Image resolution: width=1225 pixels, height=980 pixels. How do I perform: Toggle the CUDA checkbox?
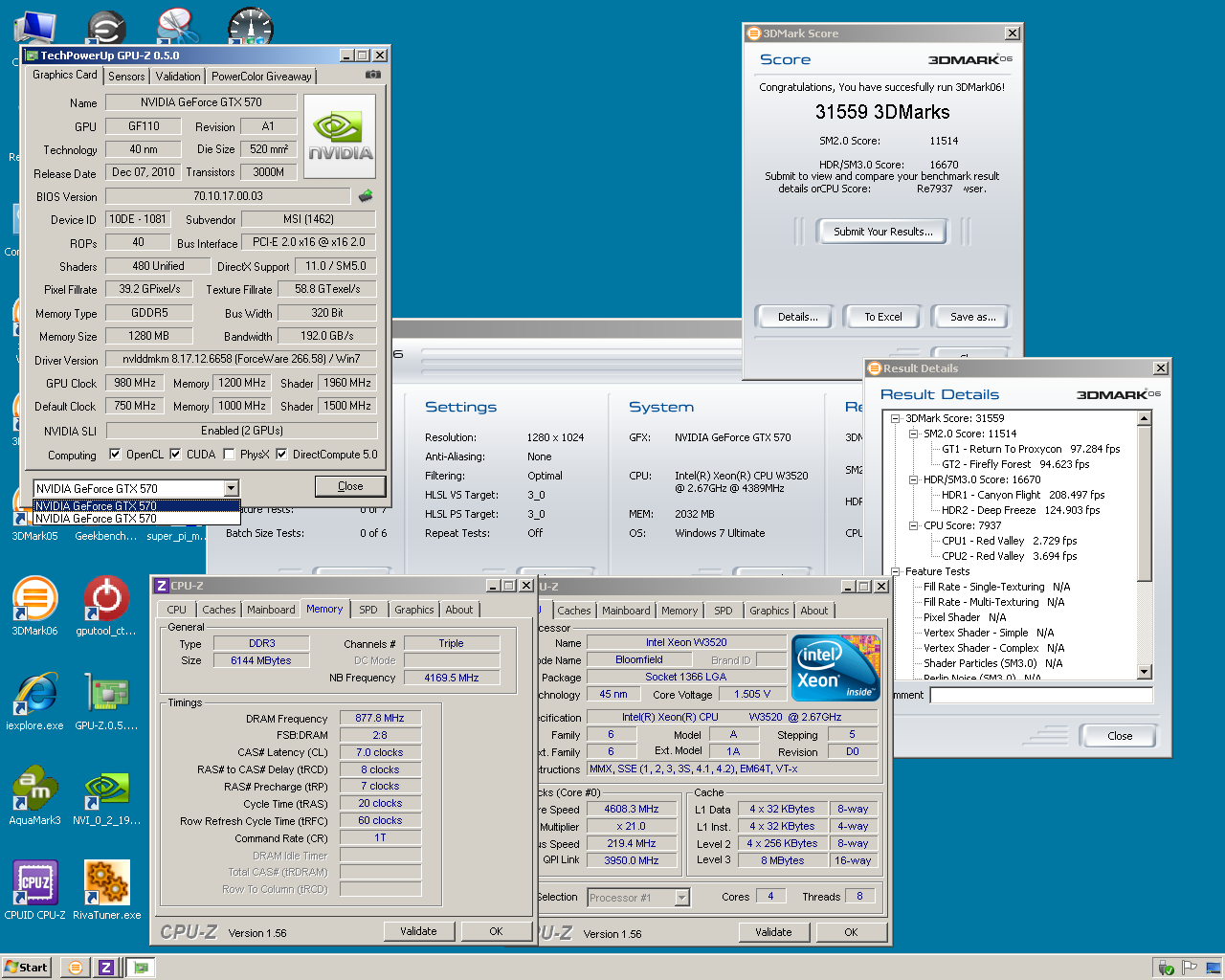pos(175,455)
